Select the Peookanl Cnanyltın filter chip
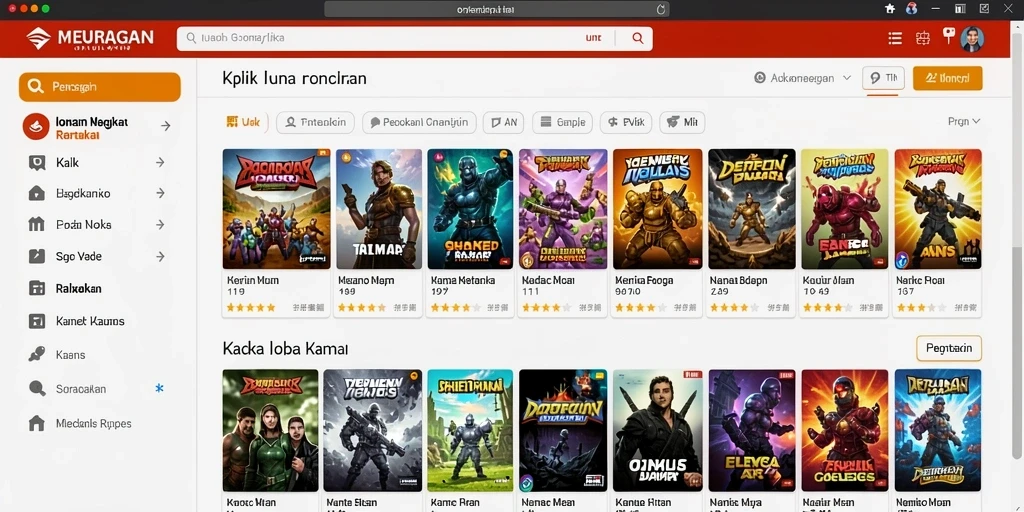1024x512 pixels. point(419,122)
